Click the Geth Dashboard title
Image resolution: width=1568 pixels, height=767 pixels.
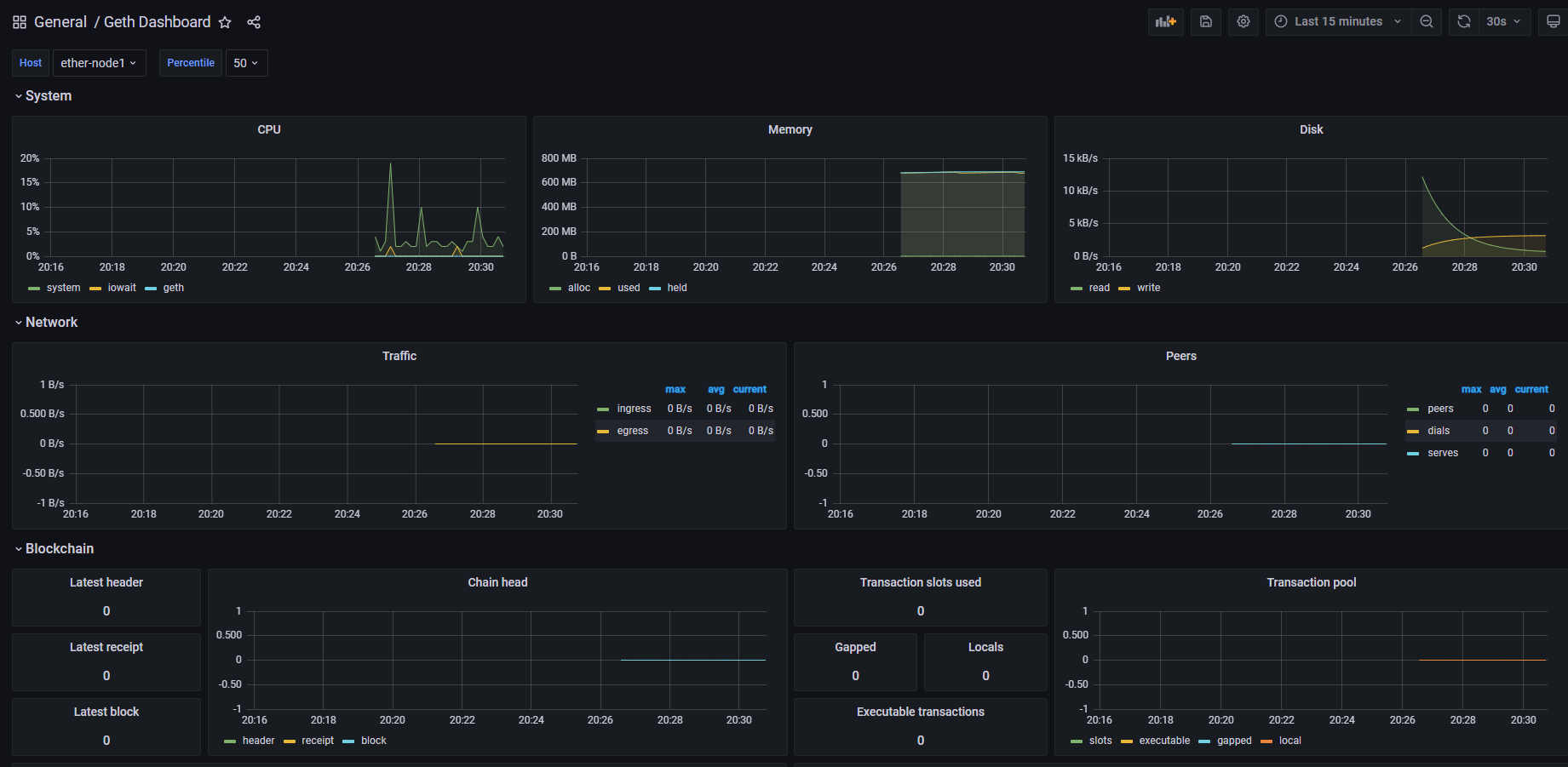coord(157,22)
